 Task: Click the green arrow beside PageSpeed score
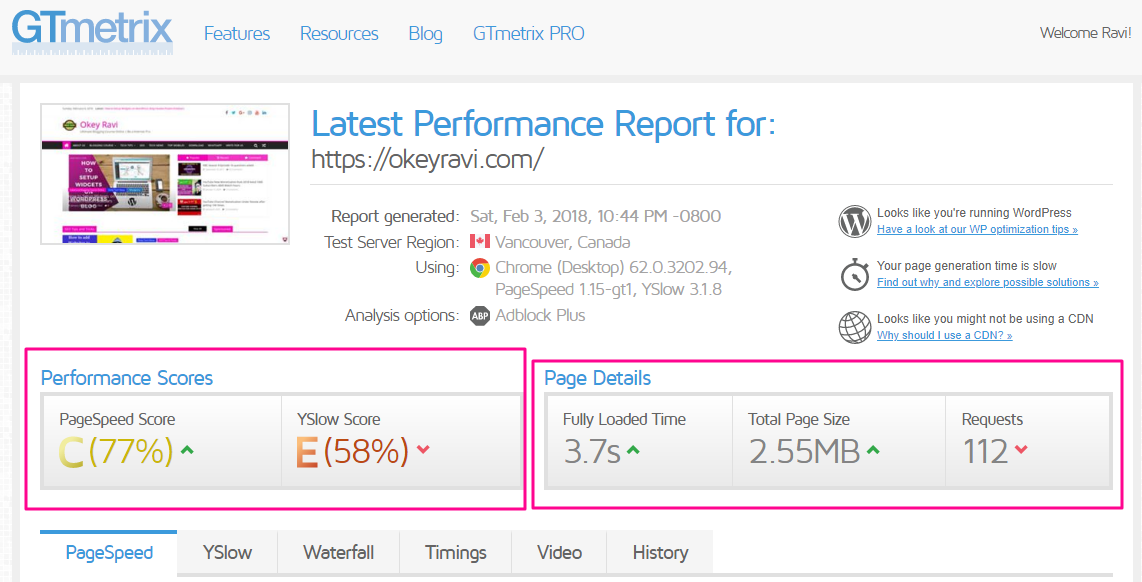[x=187, y=450]
